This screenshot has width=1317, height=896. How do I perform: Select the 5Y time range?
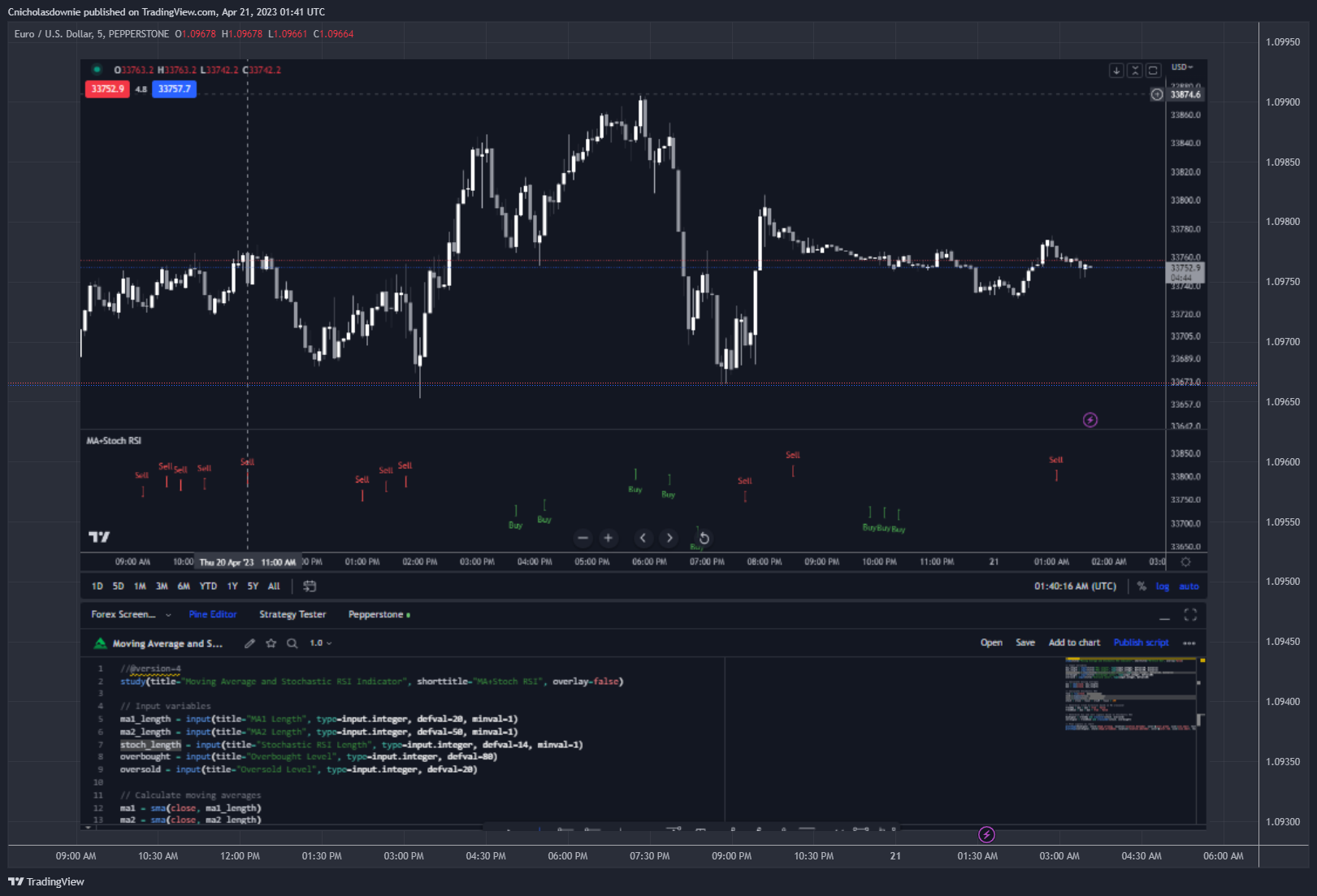pos(253,586)
